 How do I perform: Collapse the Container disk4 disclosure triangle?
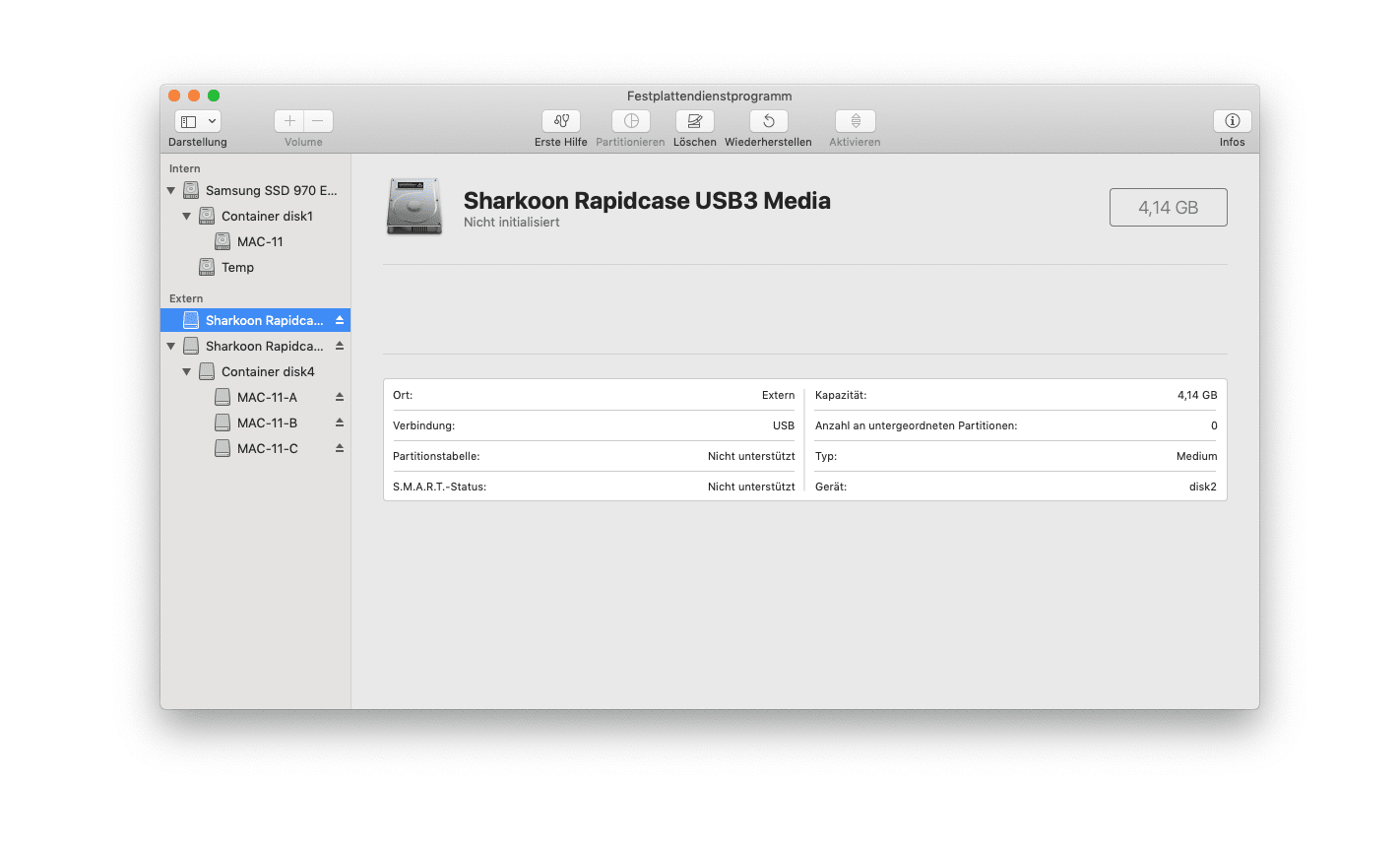(187, 372)
